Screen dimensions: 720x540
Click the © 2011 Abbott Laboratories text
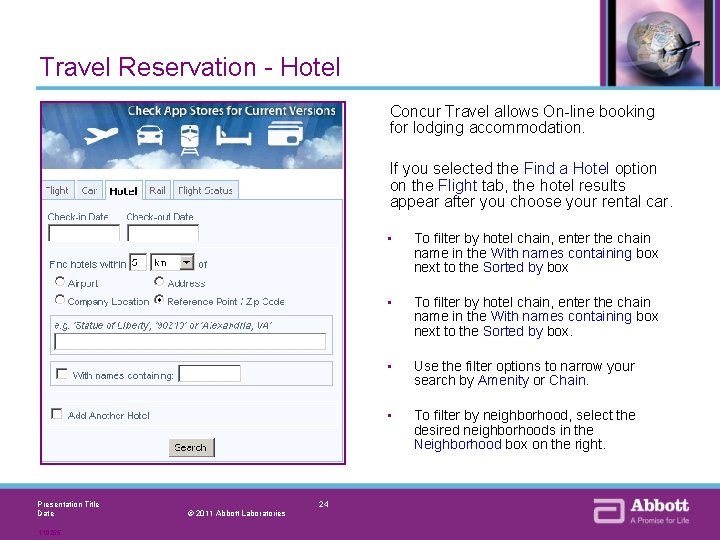236,513
